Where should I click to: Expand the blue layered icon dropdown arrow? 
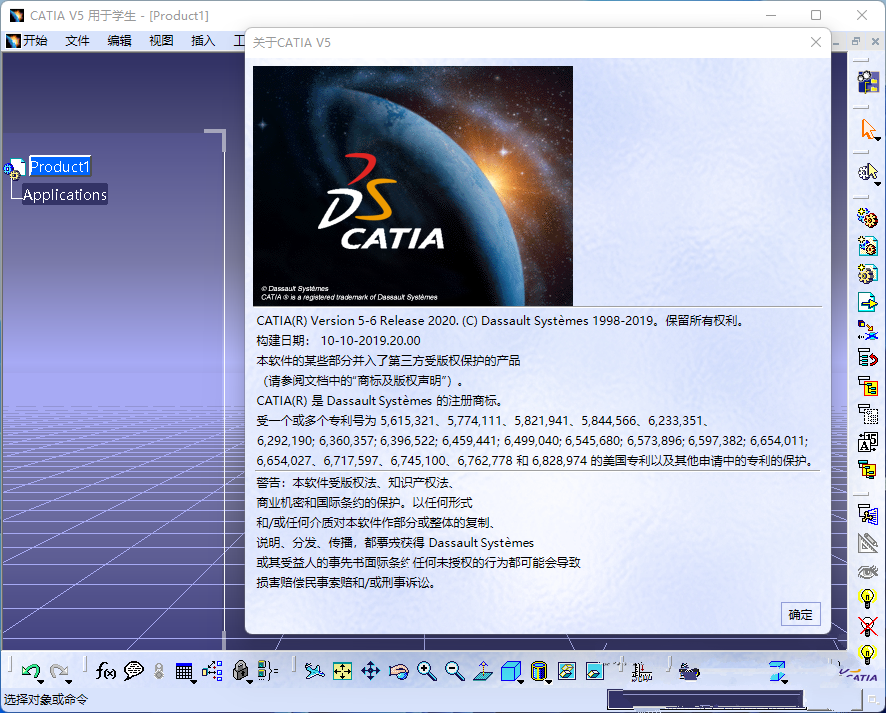786,682
